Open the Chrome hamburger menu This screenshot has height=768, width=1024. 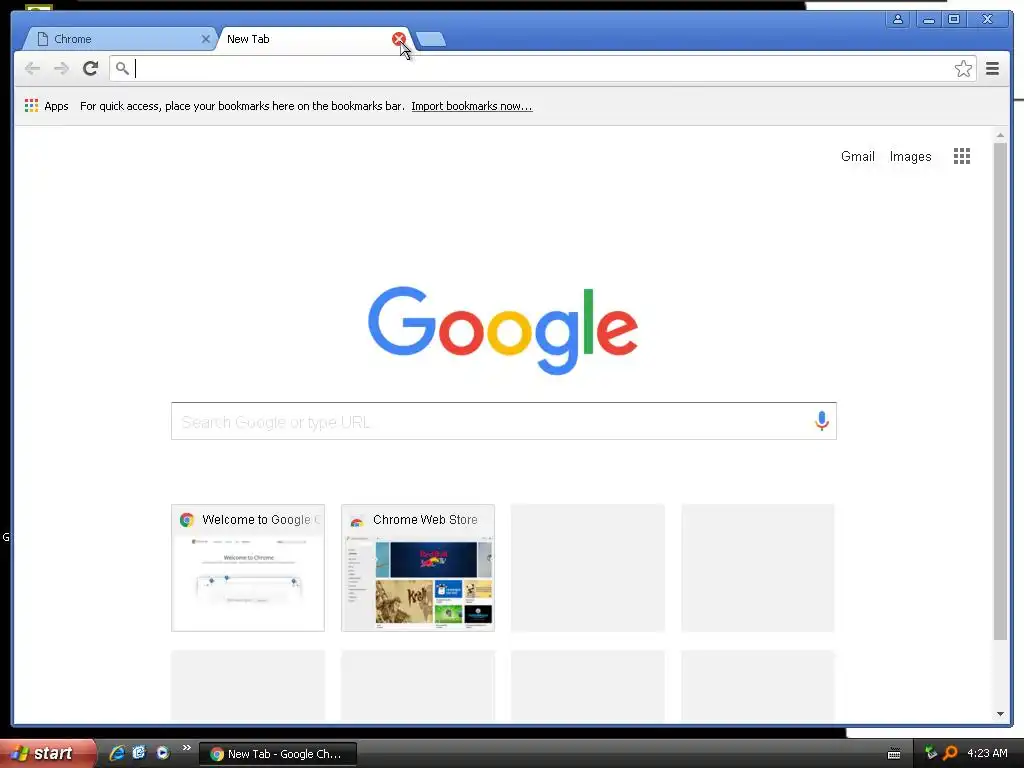pos(992,69)
